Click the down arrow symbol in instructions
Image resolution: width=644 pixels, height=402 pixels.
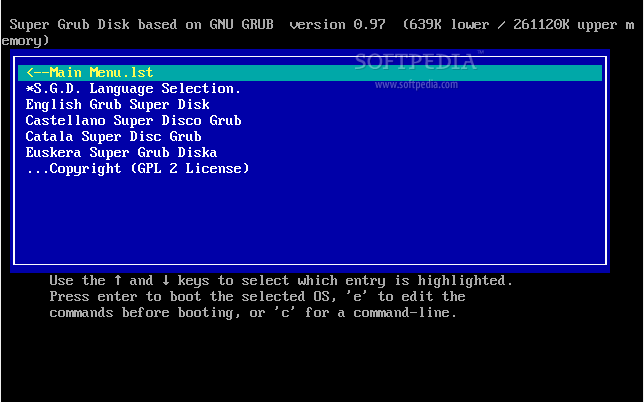165,280
